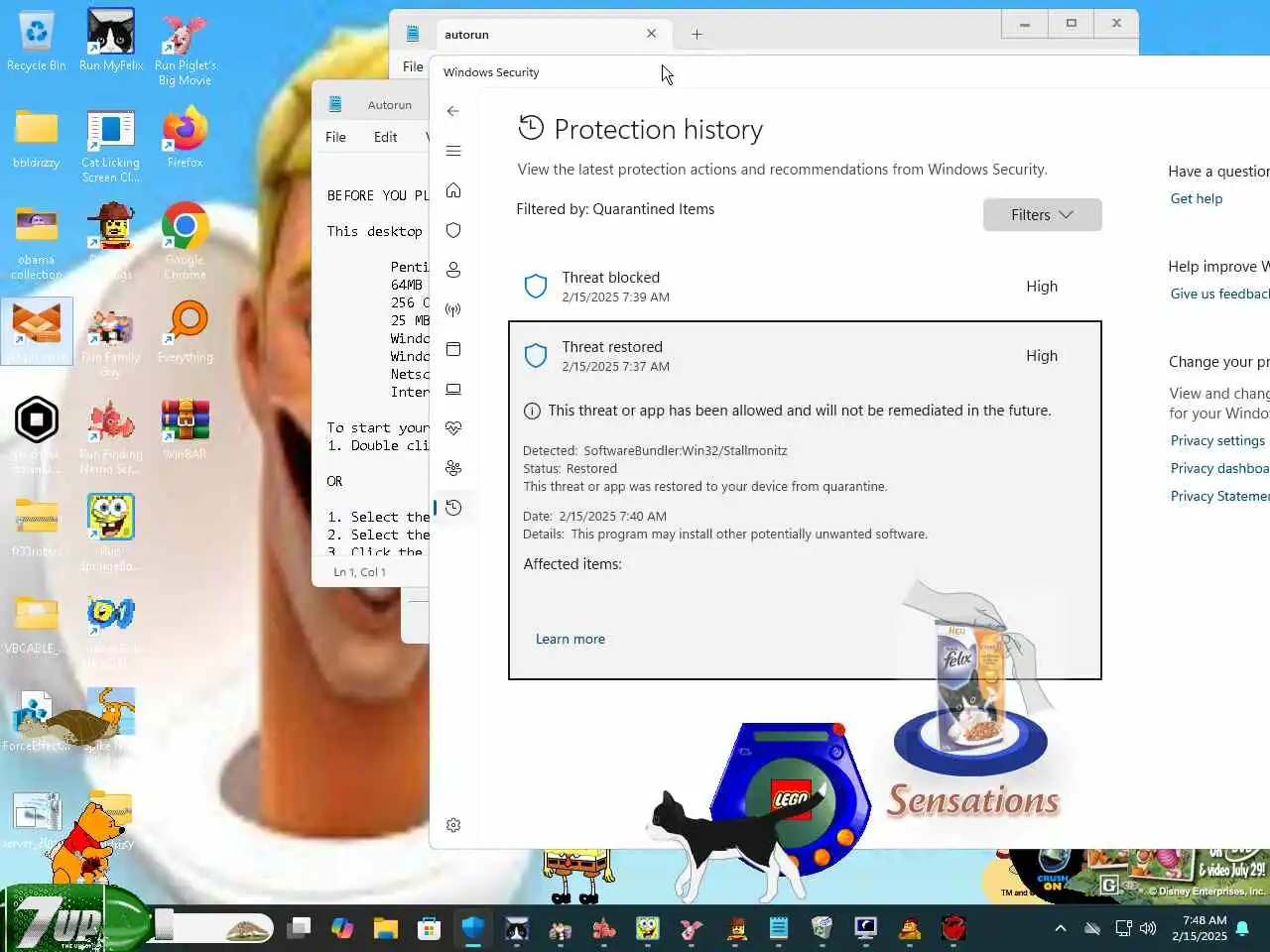Open App & browser control window icon

453,349
